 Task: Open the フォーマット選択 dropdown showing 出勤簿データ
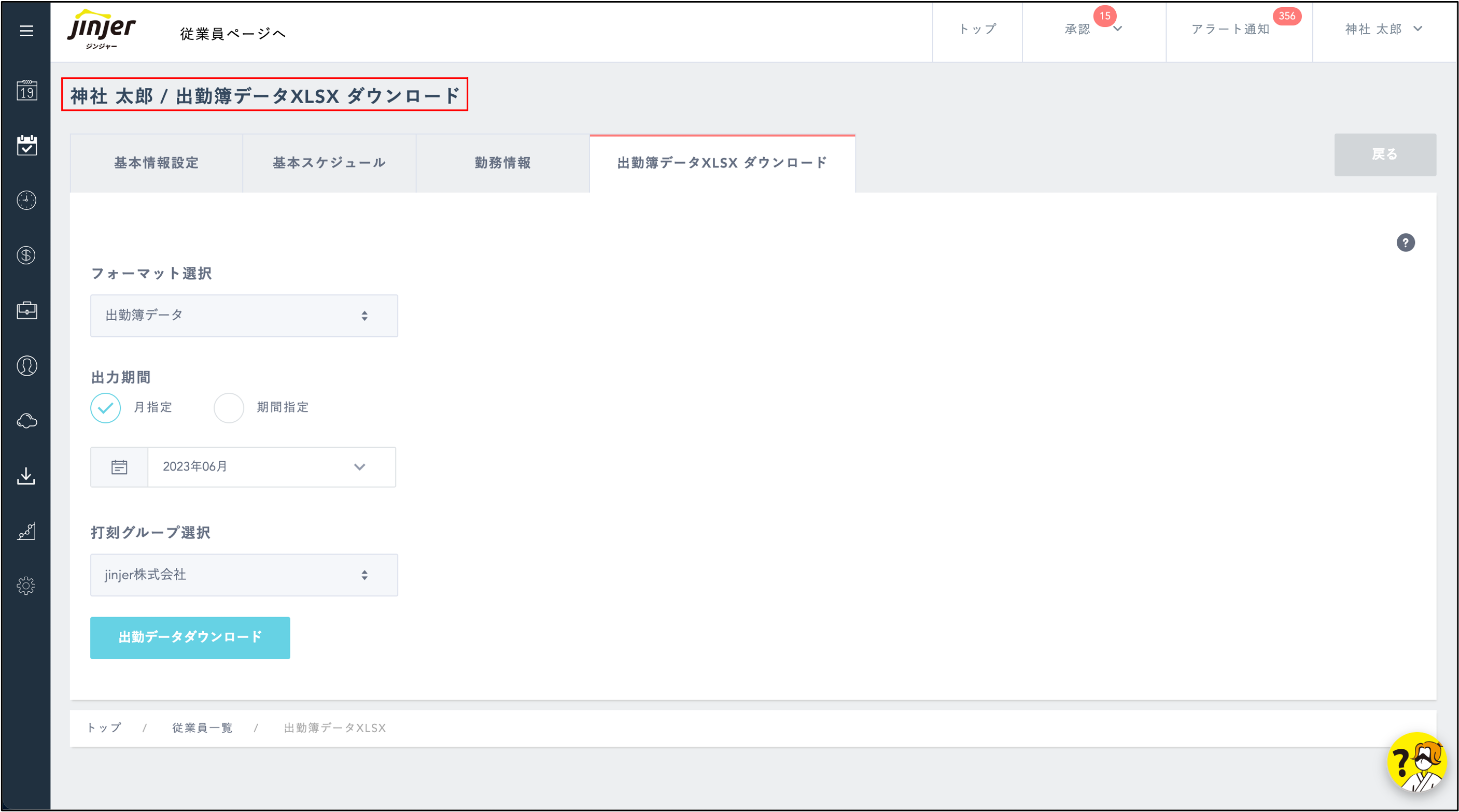click(x=244, y=316)
